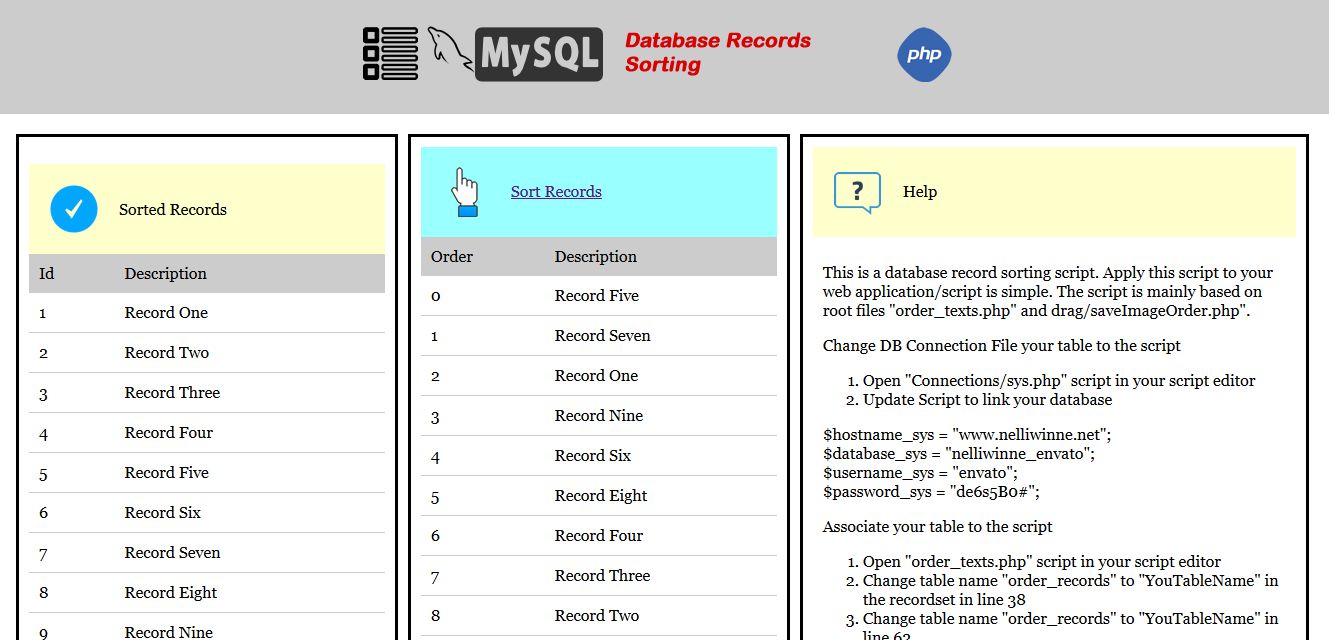Select Record One in Sorted Records list
This screenshot has width=1332, height=640.
(x=166, y=313)
